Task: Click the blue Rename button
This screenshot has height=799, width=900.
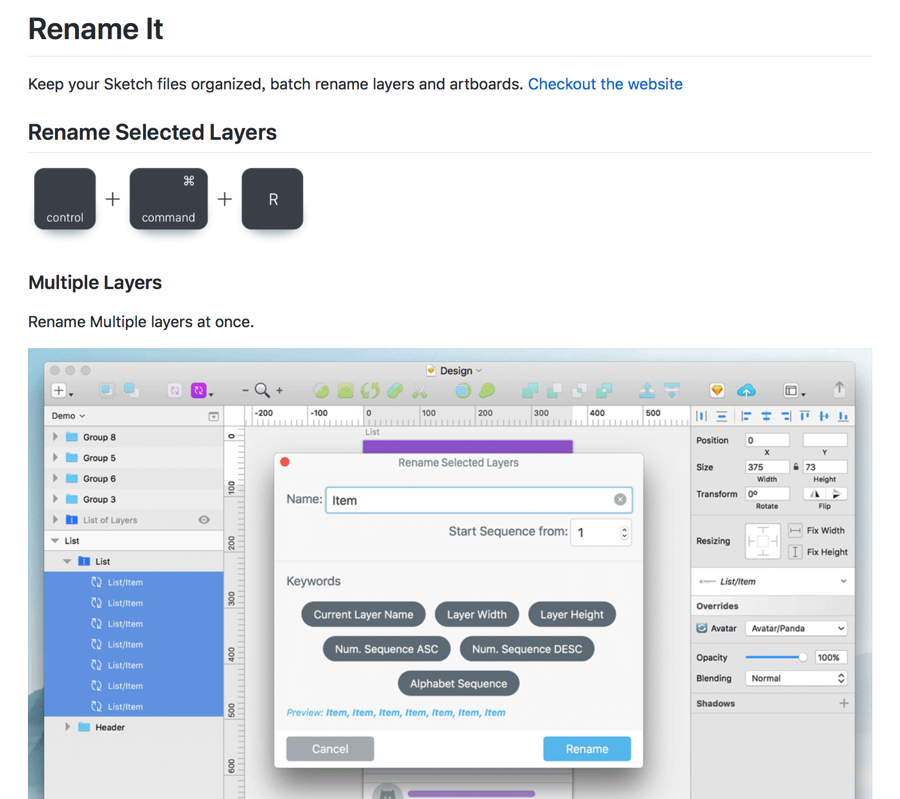Action: [587, 749]
